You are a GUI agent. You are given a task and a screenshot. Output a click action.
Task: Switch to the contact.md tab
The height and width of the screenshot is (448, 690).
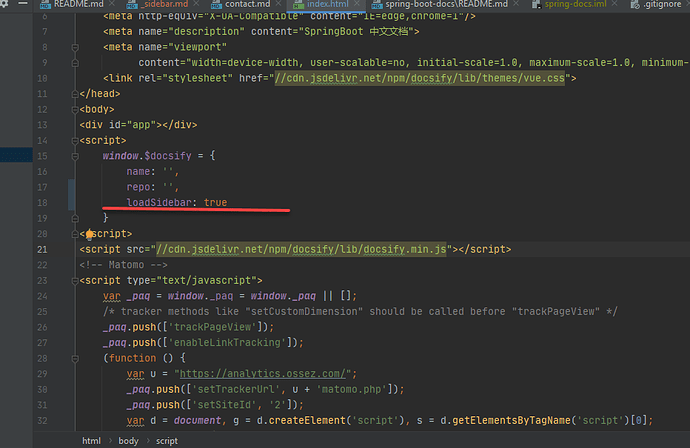(x=248, y=4)
